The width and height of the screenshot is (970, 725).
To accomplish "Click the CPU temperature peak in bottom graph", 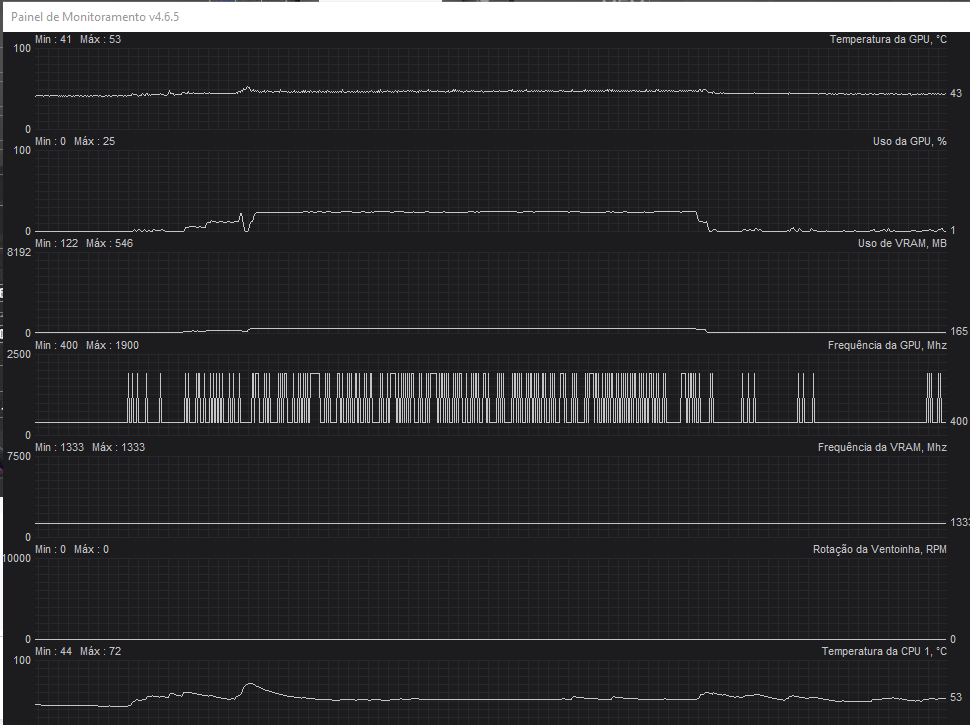I will (x=249, y=684).
